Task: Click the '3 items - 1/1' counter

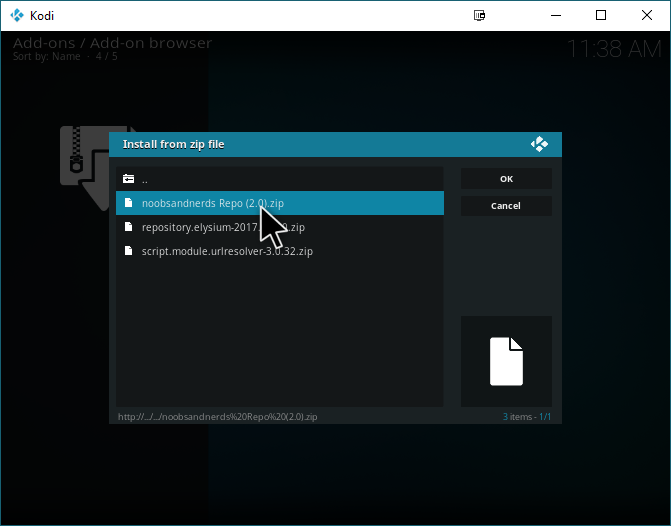Action: click(x=527, y=416)
